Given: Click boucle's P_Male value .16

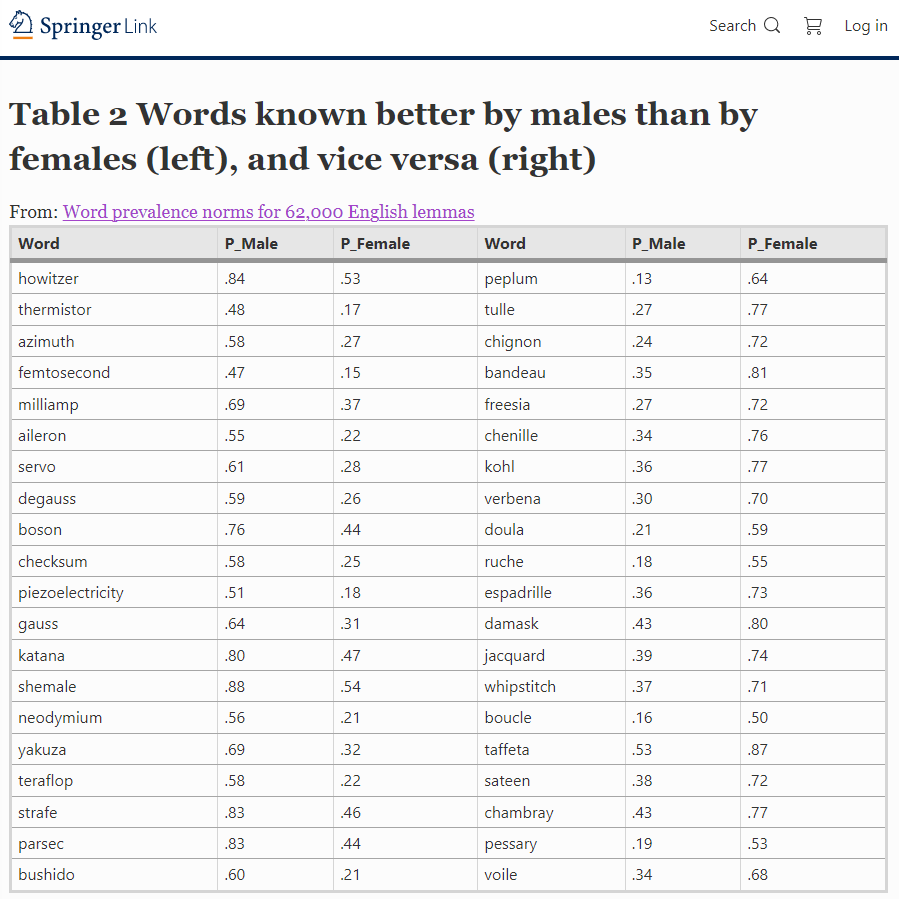Looking at the screenshot, I should pos(642,718).
